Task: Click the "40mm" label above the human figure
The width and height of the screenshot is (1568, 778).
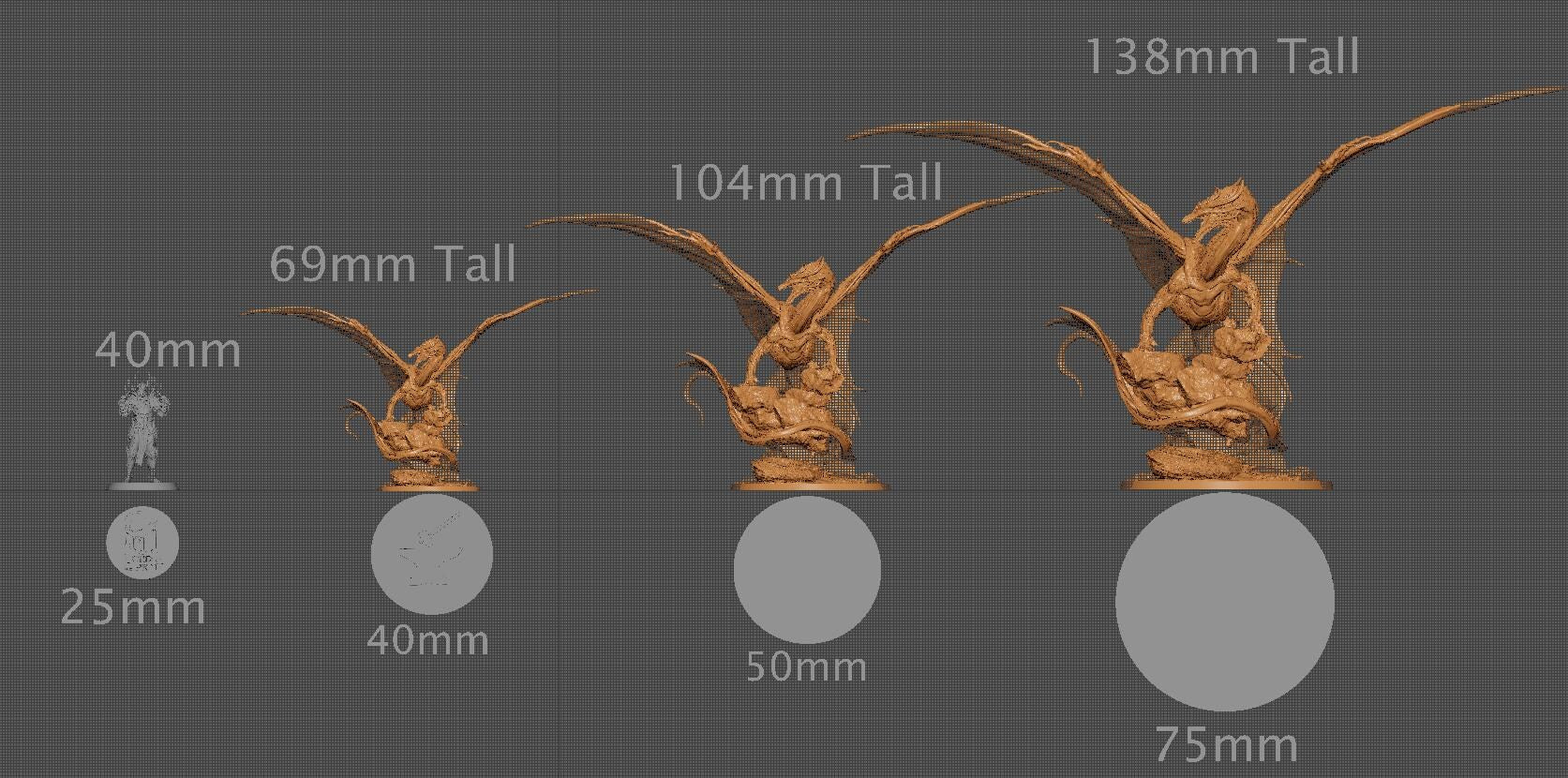Action: pos(168,350)
